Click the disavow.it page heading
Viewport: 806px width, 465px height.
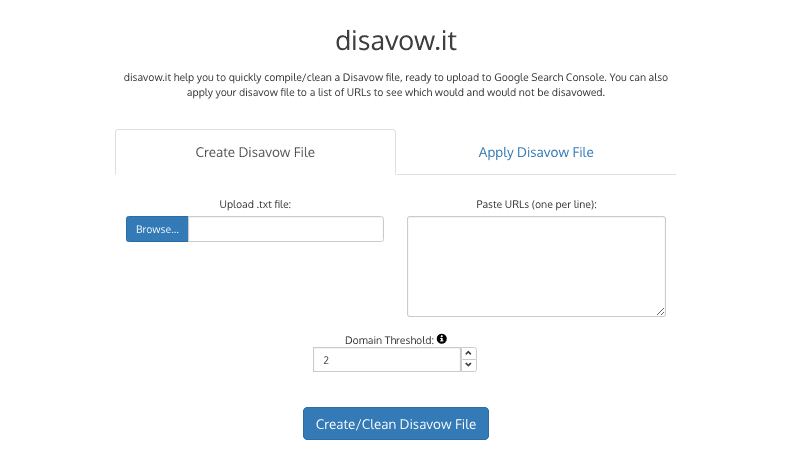(396, 43)
